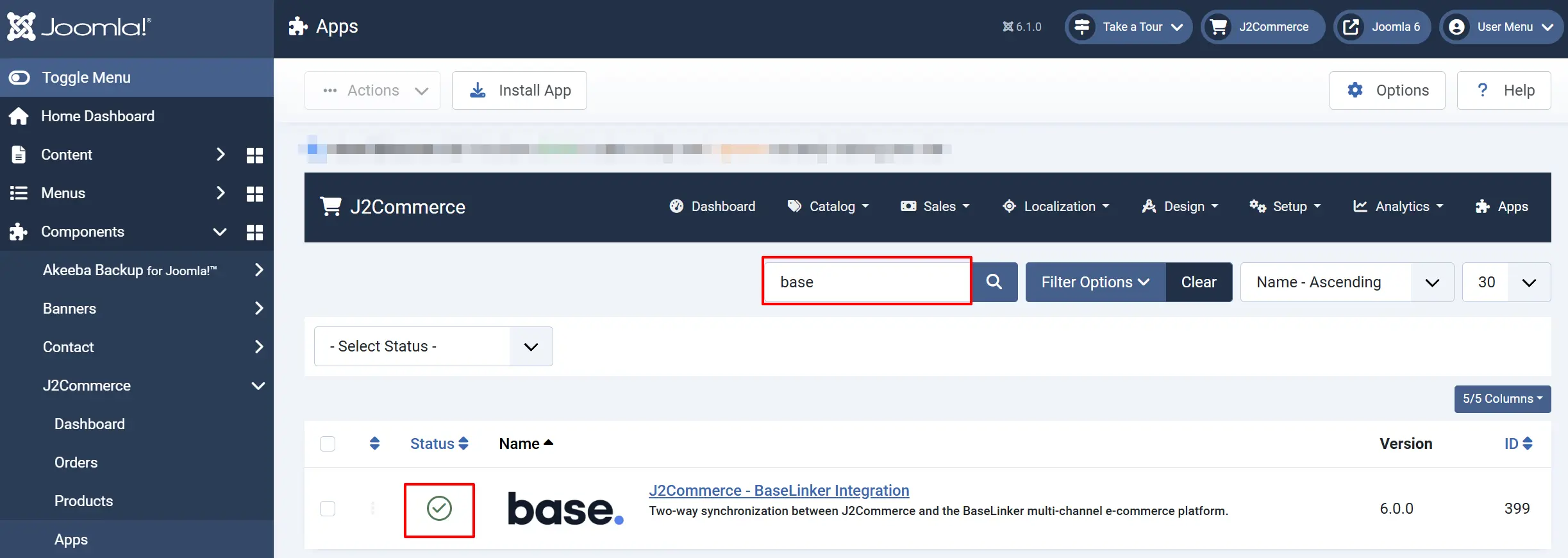Open the 5/5 Columns selector
The height and width of the screenshot is (558, 1568).
click(x=1503, y=399)
